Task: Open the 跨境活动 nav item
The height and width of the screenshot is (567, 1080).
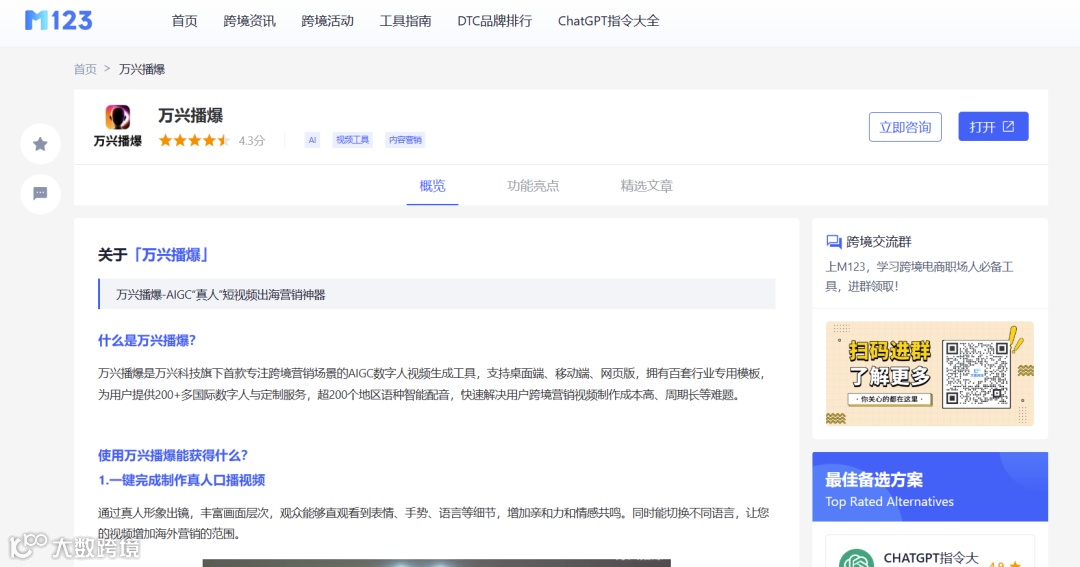Action: (x=327, y=21)
